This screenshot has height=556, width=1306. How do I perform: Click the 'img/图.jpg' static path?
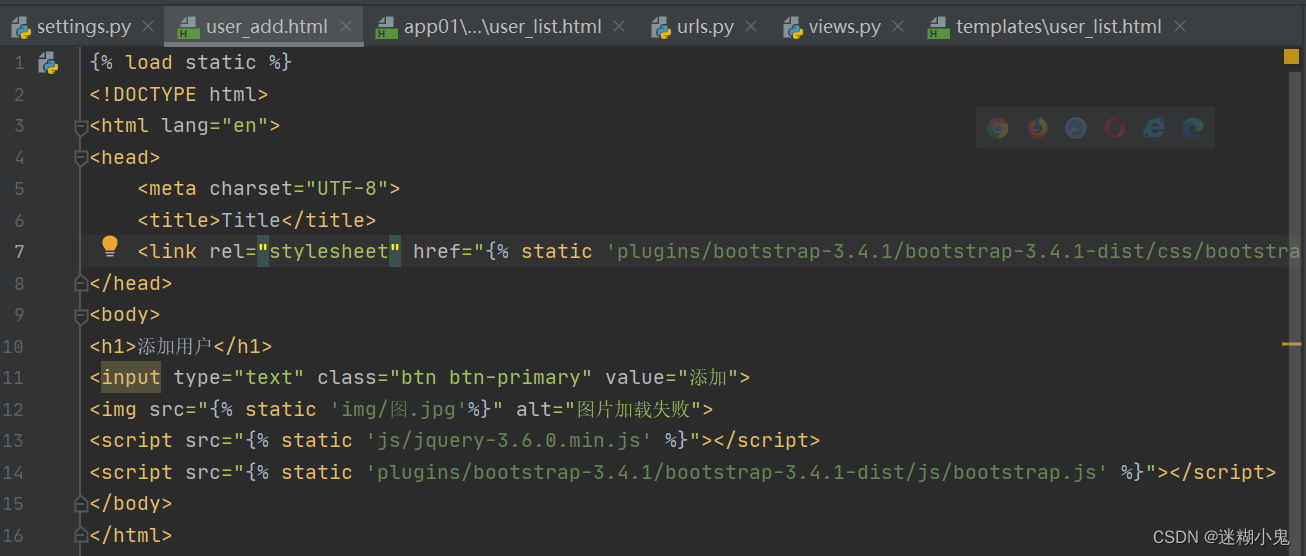click(x=399, y=410)
